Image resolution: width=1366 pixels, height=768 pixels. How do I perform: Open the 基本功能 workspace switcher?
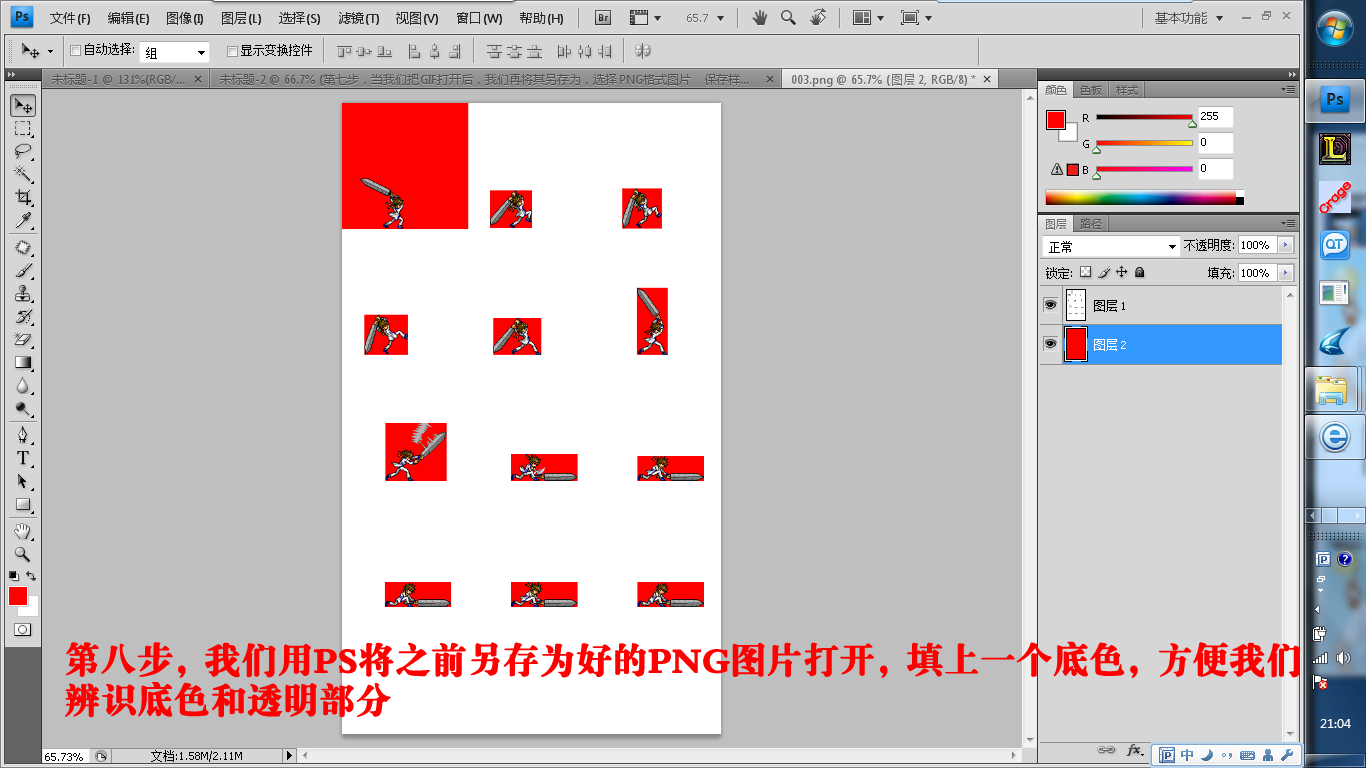(x=1189, y=18)
